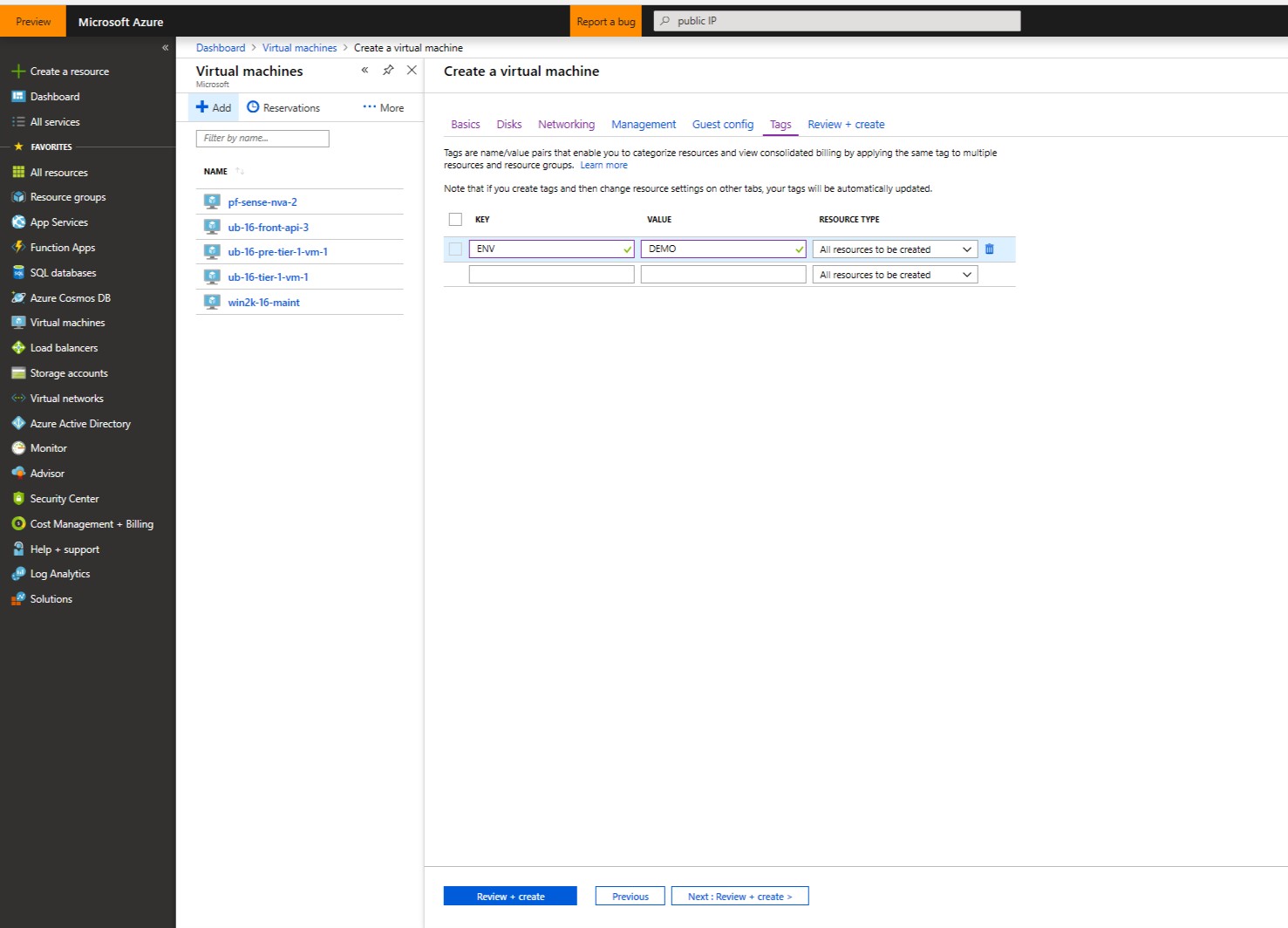Click the Monitor gauge icon
Viewport: 1288px width, 928px height.
click(x=18, y=448)
